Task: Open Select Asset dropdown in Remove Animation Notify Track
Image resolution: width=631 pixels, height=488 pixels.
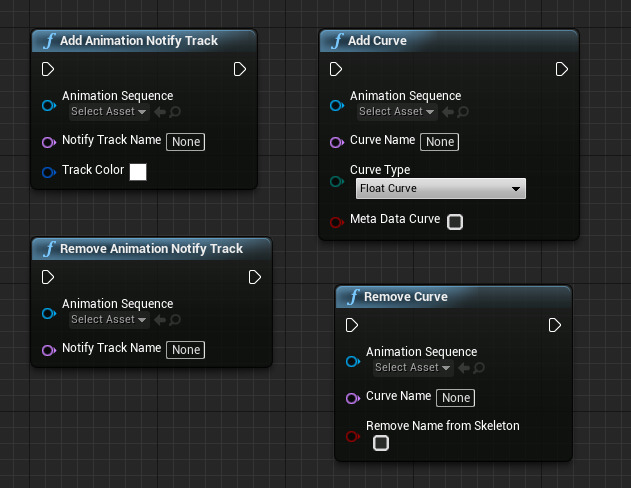Action: tap(108, 320)
